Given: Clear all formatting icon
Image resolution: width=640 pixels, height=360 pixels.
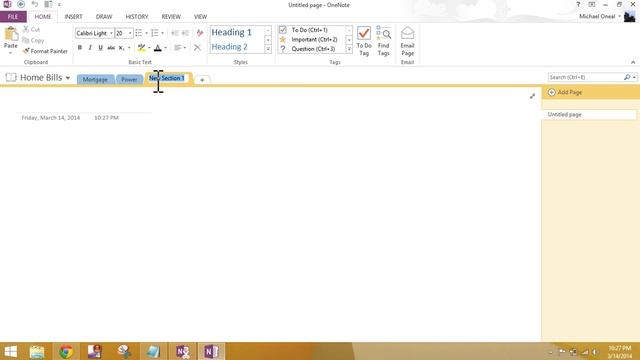Looking at the screenshot, I should 200,33.
